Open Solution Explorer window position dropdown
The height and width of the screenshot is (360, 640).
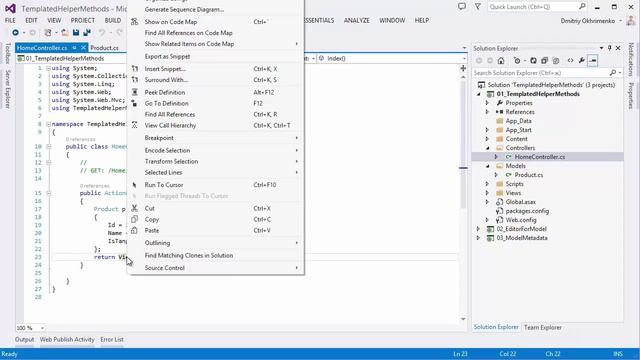[601, 48]
